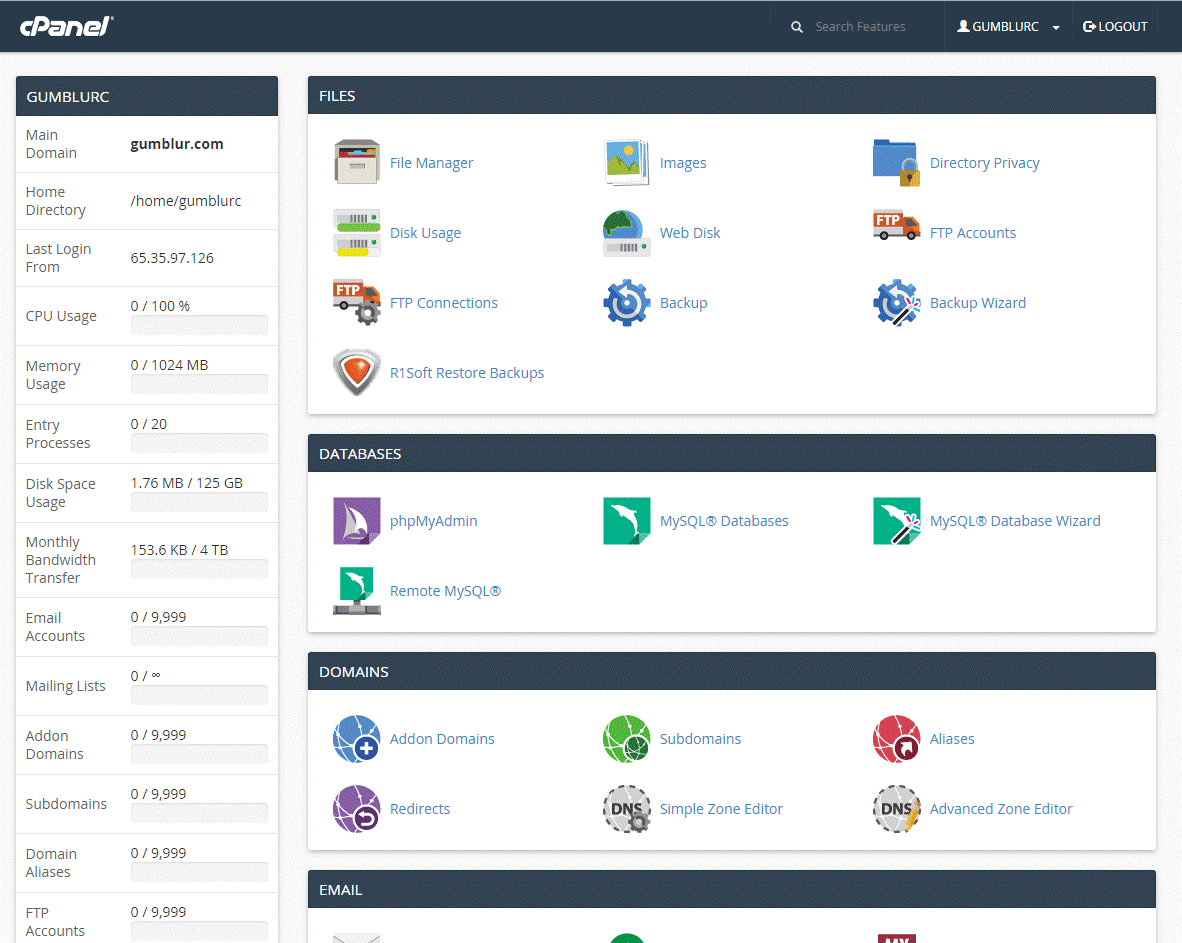Click the Disk Usage meter icon
This screenshot has height=943, width=1182.
pyautogui.click(x=357, y=232)
